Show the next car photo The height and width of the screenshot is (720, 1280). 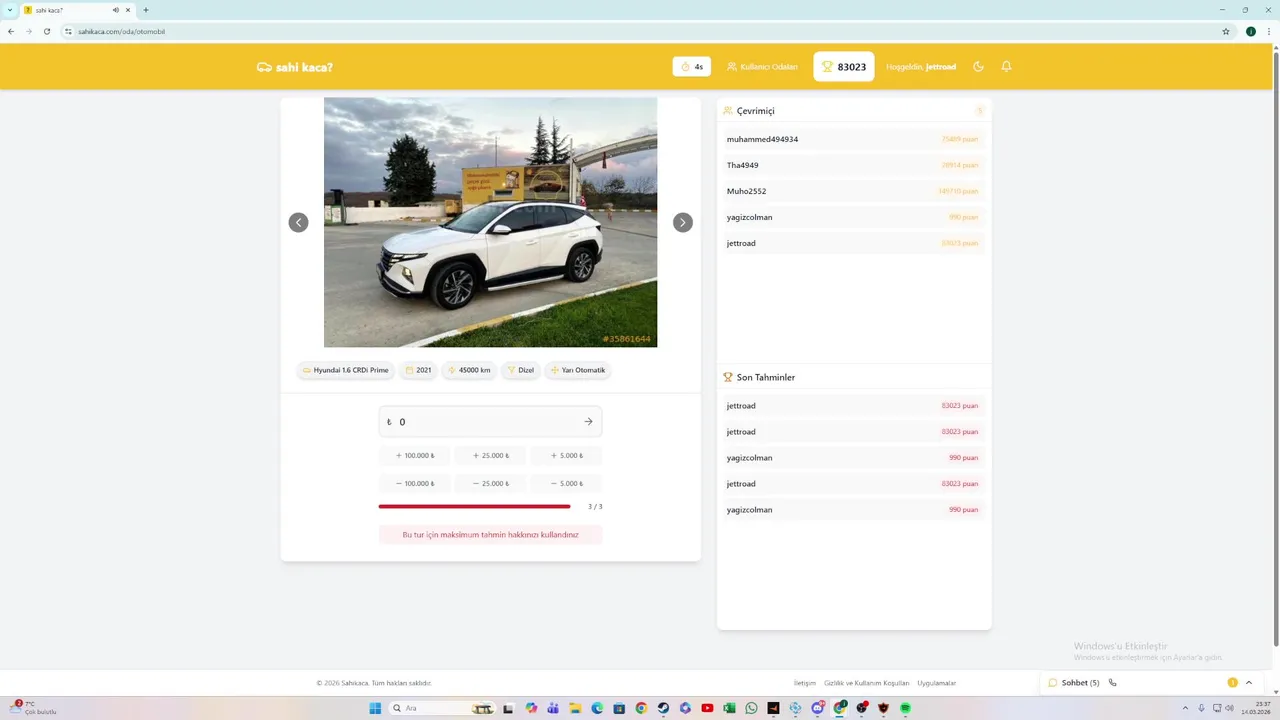click(682, 222)
